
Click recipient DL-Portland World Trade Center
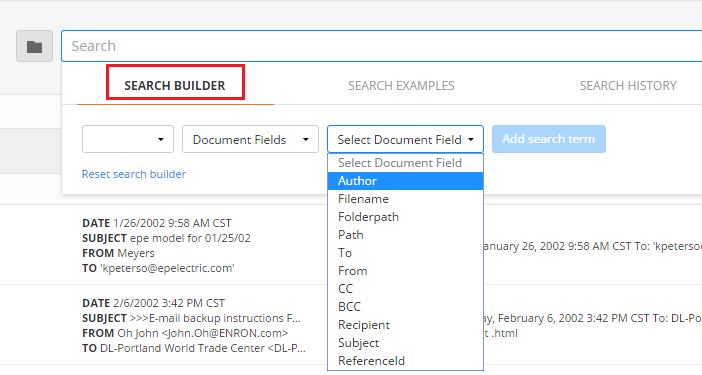pyautogui.click(x=203, y=348)
